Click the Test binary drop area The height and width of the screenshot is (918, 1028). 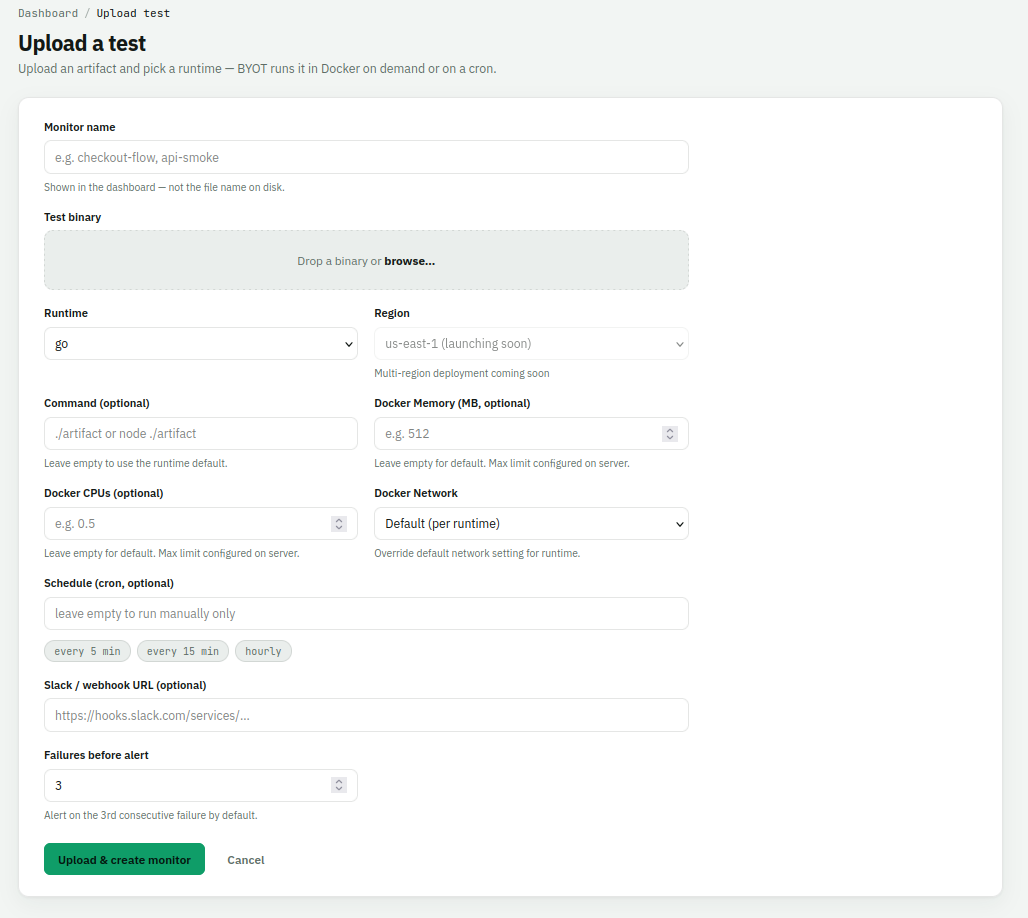tap(366, 260)
